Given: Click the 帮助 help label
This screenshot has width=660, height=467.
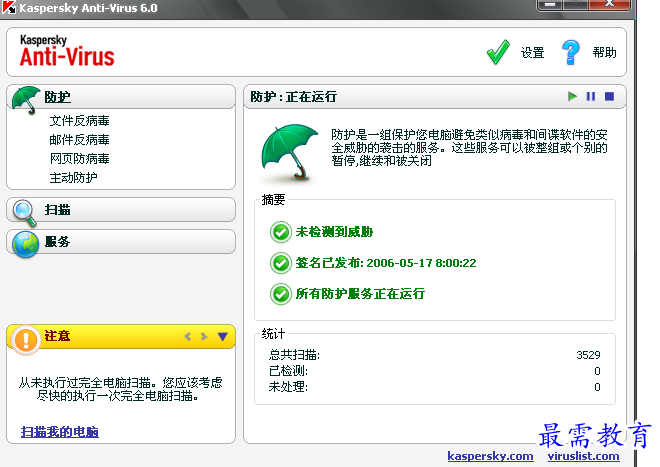Looking at the screenshot, I should pyautogui.click(x=604, y=52).
